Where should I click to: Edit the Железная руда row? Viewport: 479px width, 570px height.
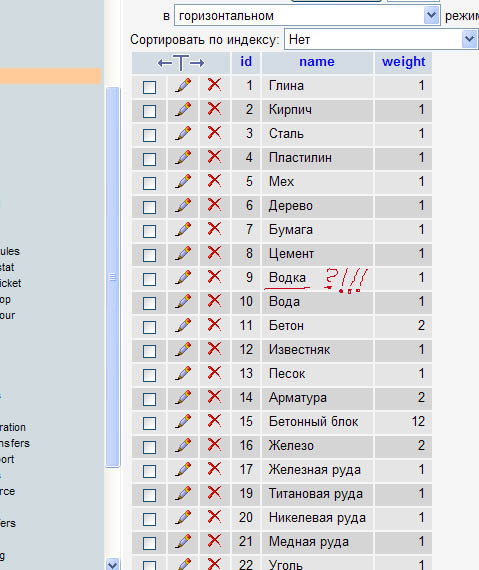[x=182, y=469]
